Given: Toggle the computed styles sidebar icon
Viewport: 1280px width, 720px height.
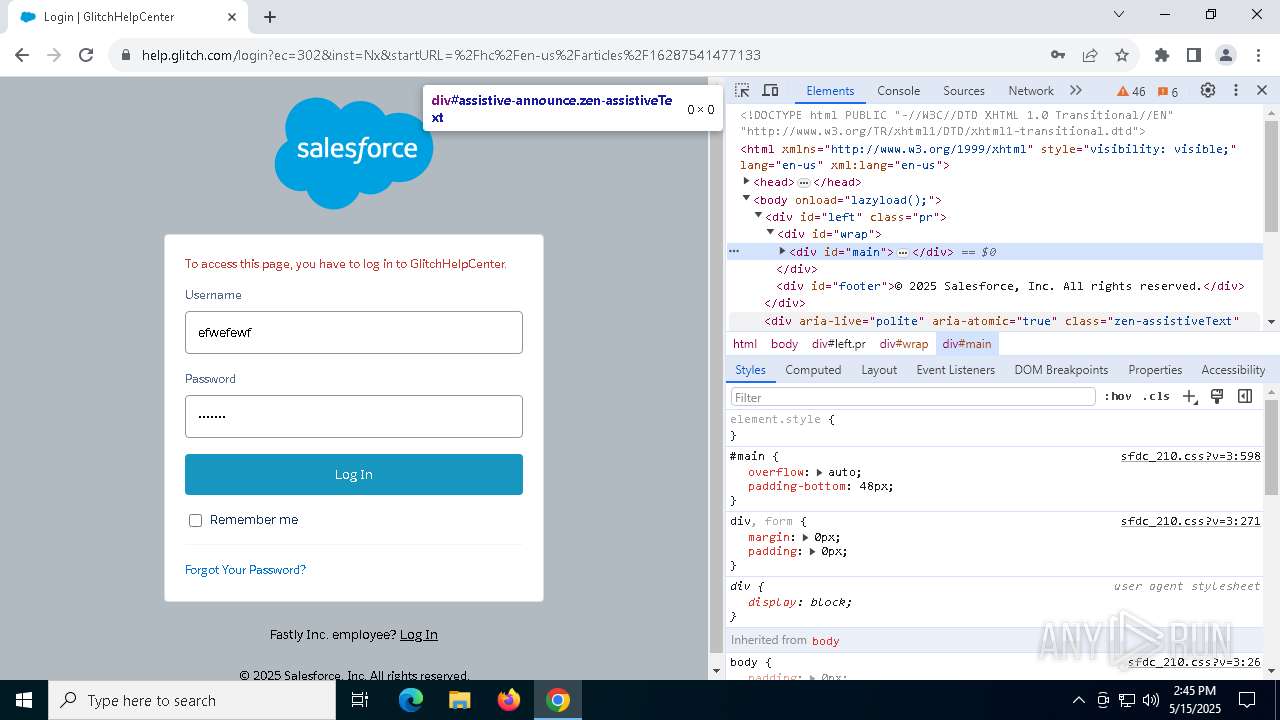Looking at the screenshot, I should pyautogui.click(x=1245, y=397).
